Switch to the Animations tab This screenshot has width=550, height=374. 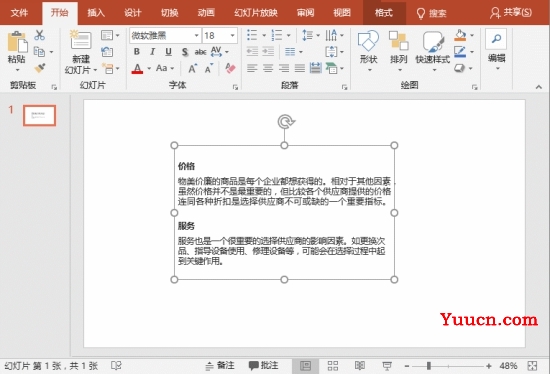(x=206, y=13)
